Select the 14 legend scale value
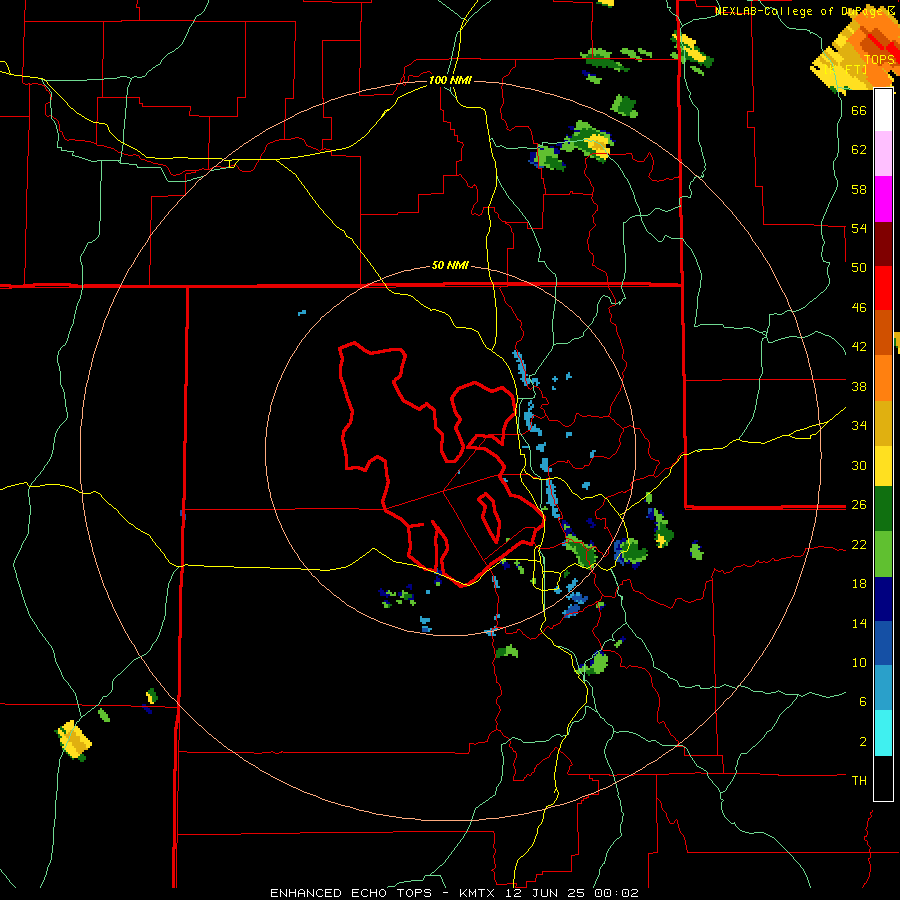 (x=859, y=623)
